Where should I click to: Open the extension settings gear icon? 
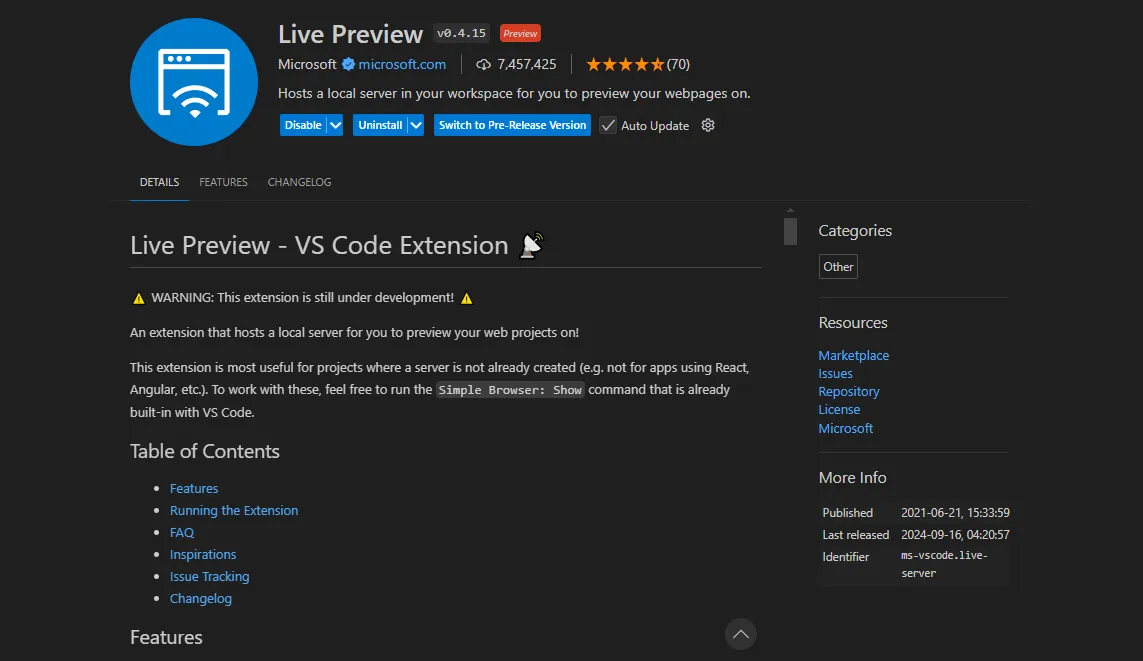point(708,125)
